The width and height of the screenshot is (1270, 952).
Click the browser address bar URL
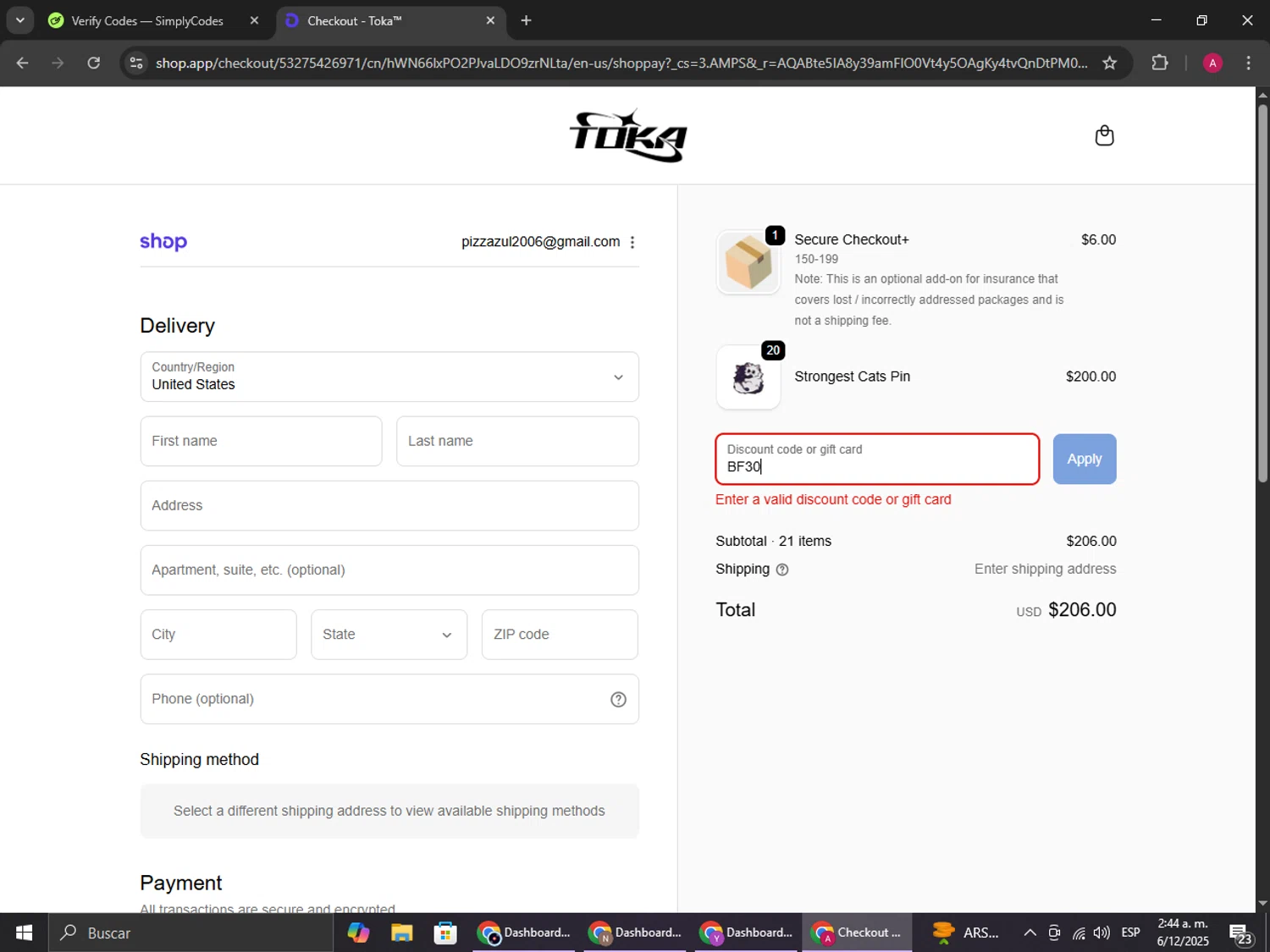click(621, 63)
